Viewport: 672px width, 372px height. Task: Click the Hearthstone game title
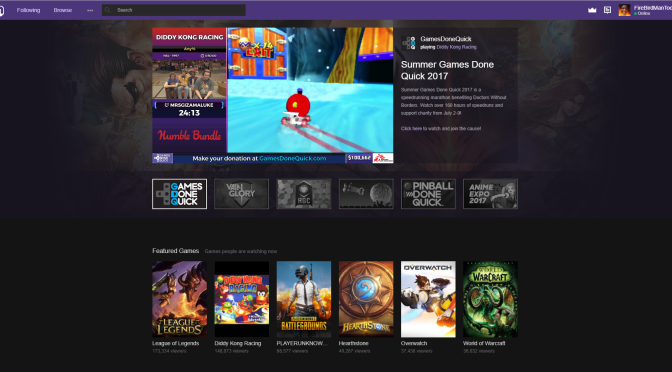point(354,343)
